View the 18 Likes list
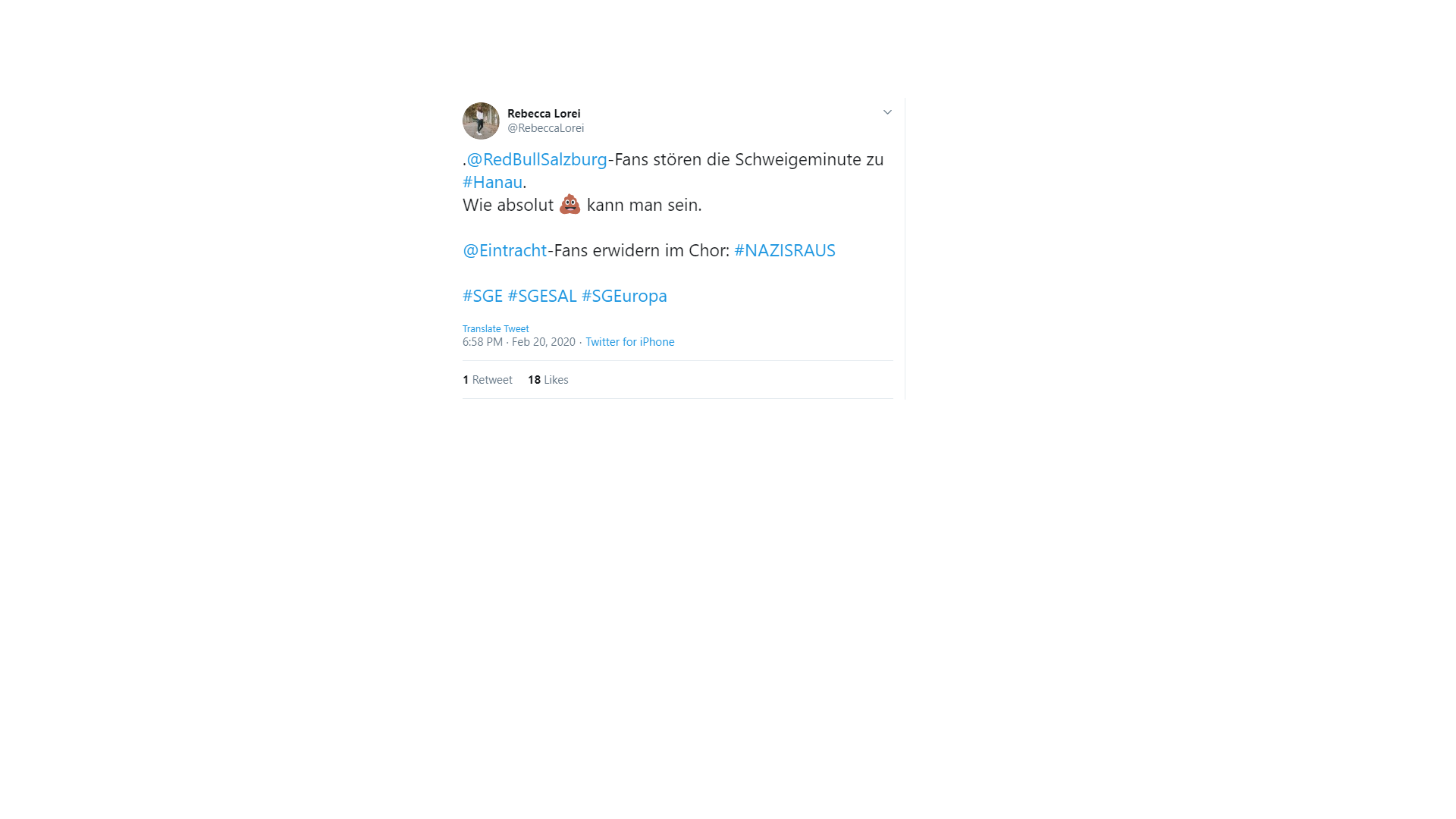The height and width of the screenshot is (819, 1456). 548,380
